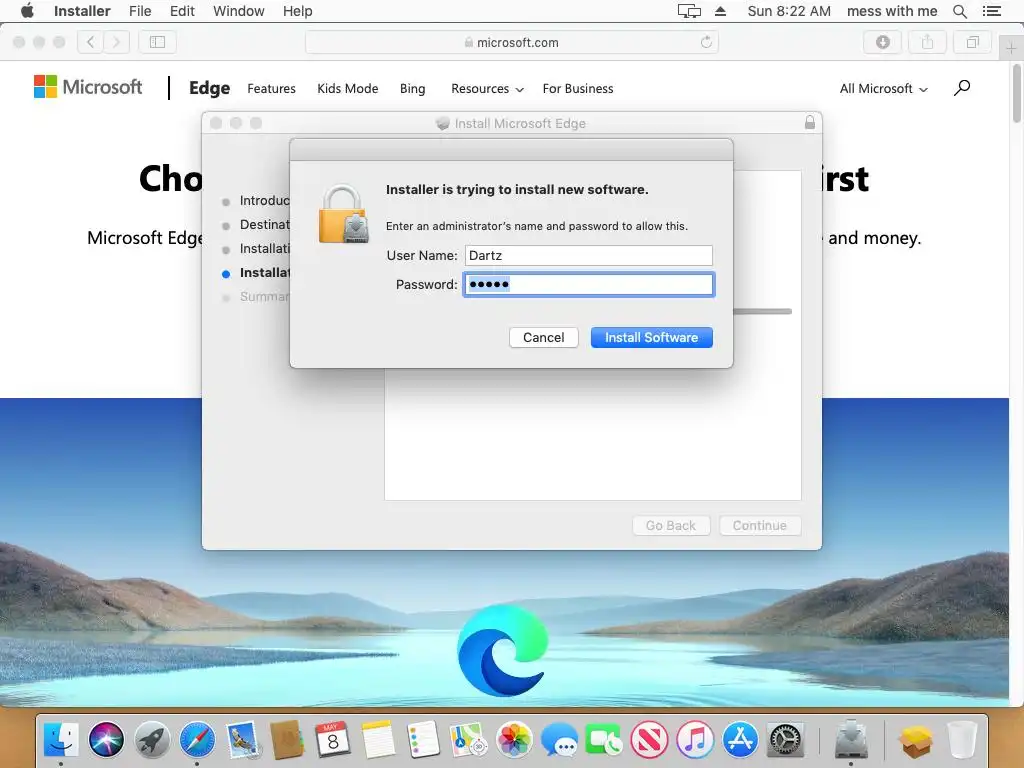Image resolution: width=1024 pixels, height=768 pixels.
Task: Open App Store from the Dock
Action: click(740, 740)
